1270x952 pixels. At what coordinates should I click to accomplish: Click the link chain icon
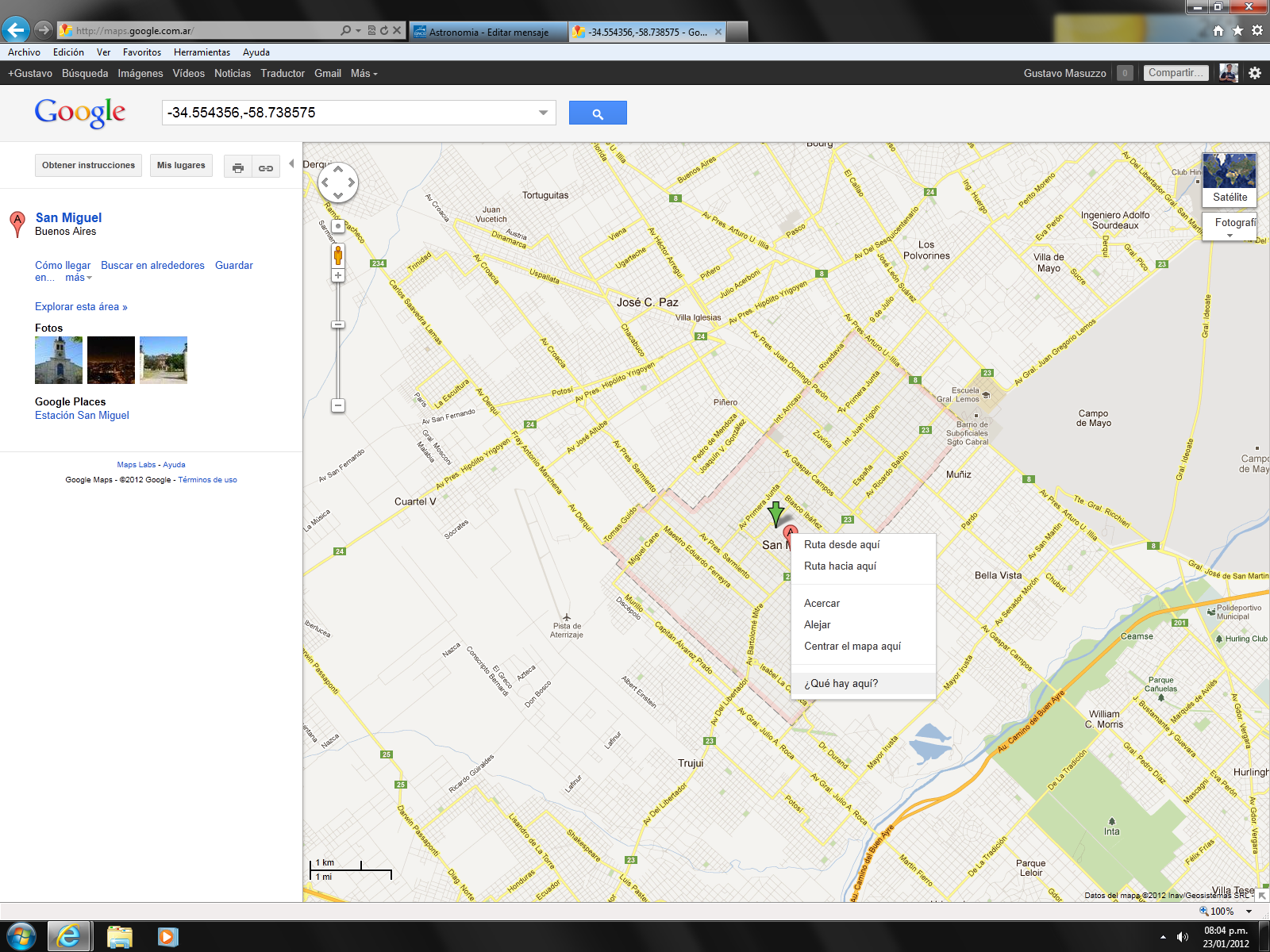point(266,167)
